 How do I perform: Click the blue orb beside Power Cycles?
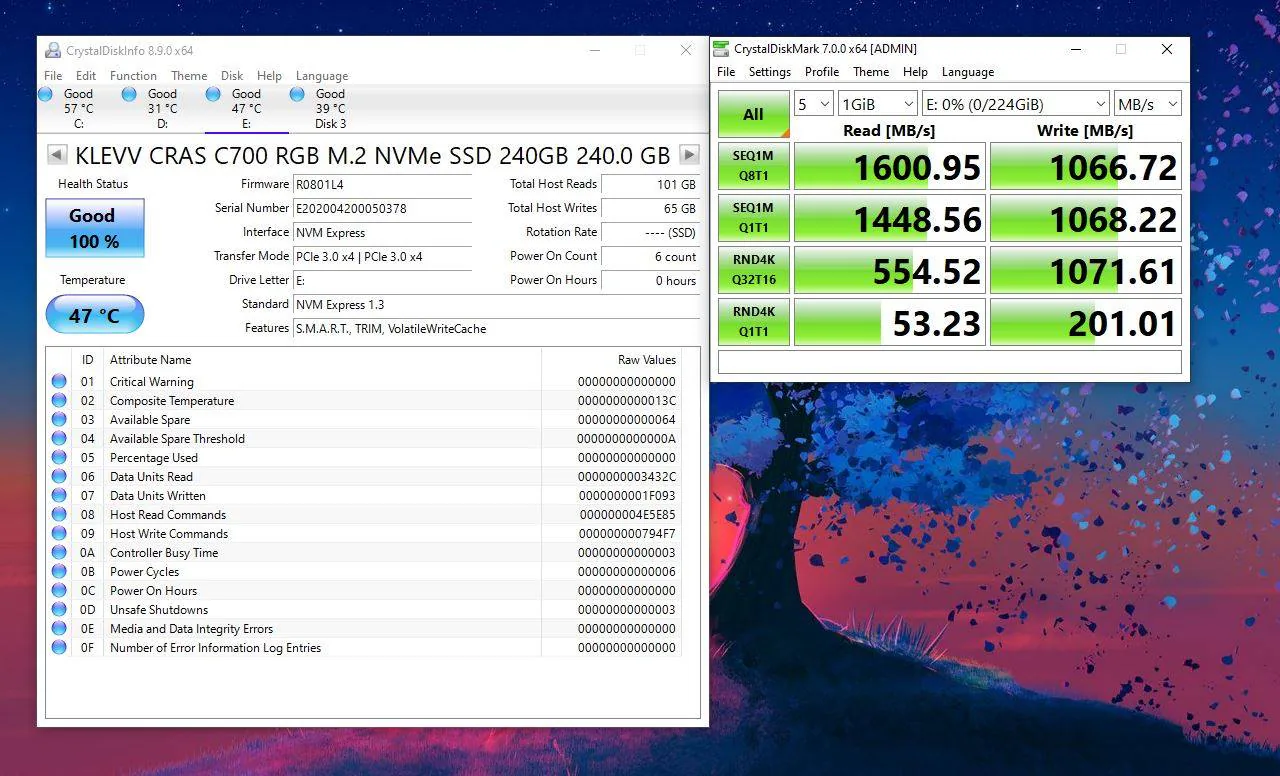coord(59,571)
